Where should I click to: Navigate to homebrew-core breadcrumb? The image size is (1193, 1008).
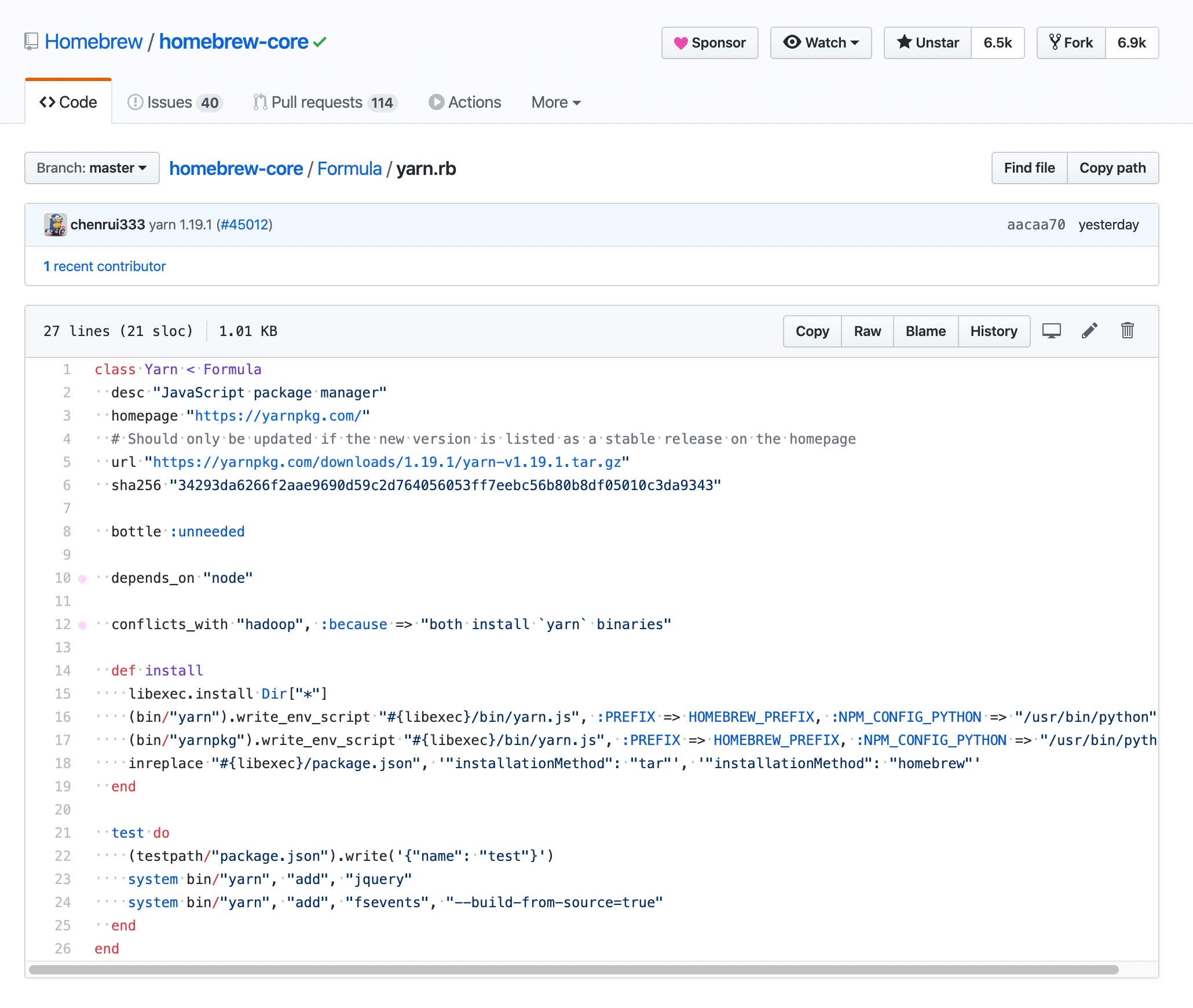[x=236, y=169]
